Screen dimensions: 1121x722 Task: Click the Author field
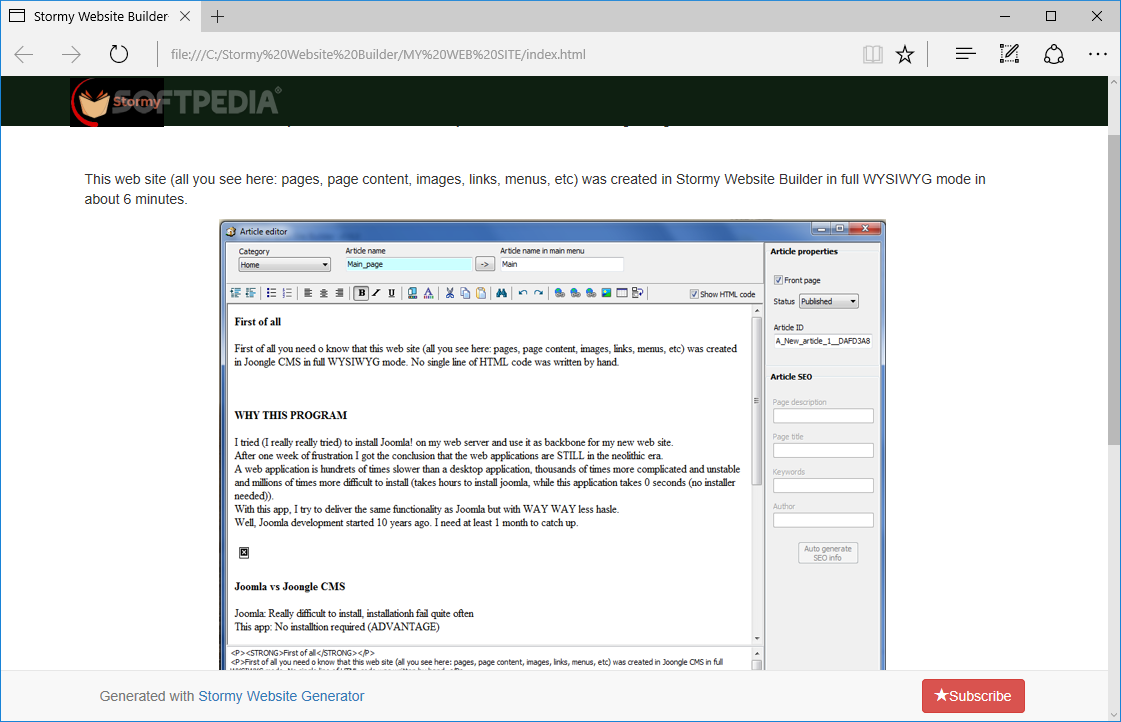pos(823,520)
